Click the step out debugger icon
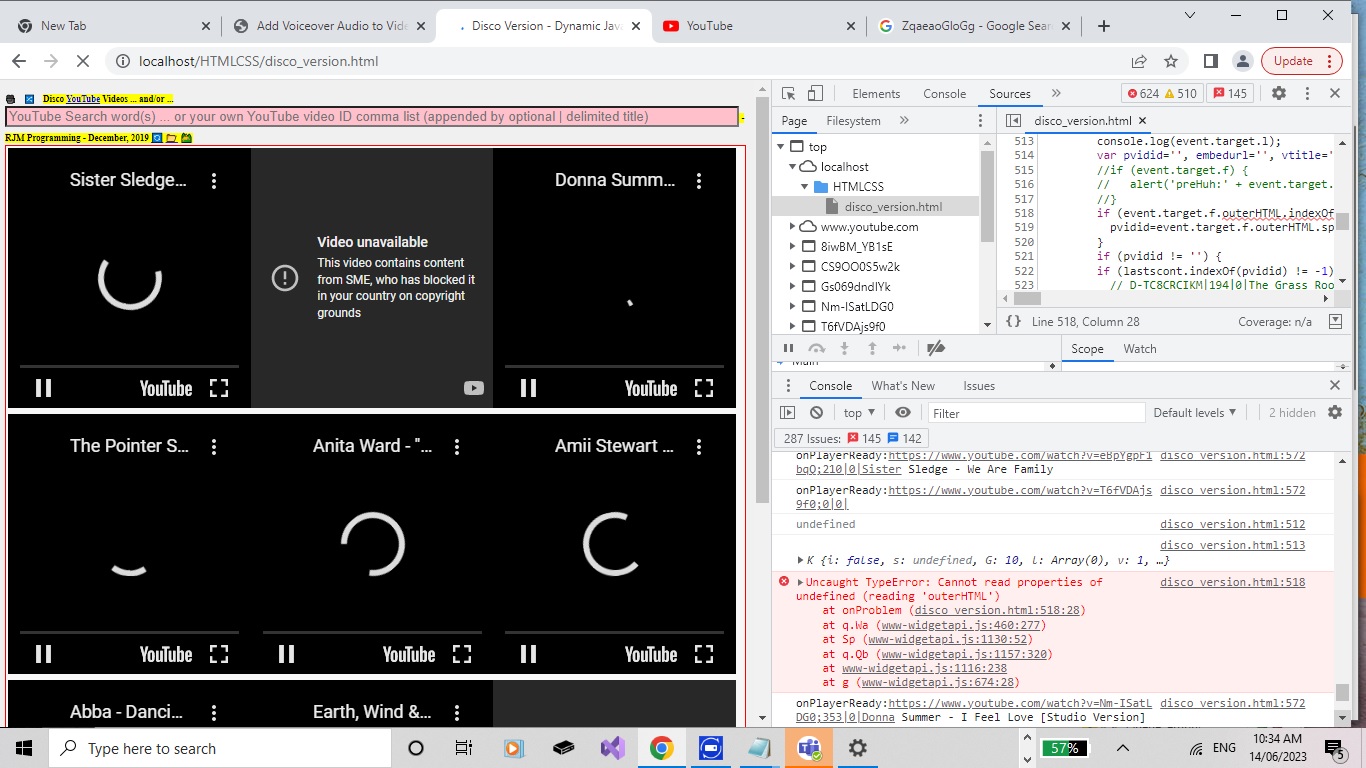Image resolution: width=1366 pixels, height=768 pixels. 872,348
